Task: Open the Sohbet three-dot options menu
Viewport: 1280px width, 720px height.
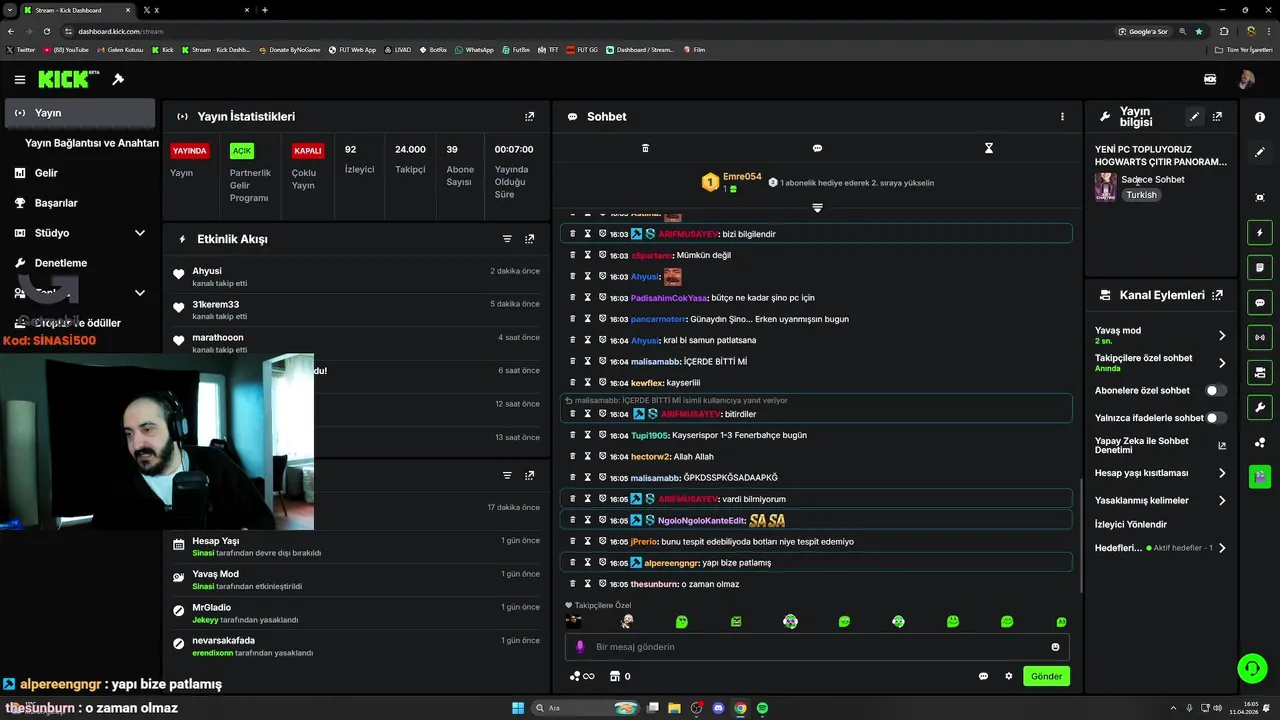Action: pyautogui.click(x=1062, y=116)
